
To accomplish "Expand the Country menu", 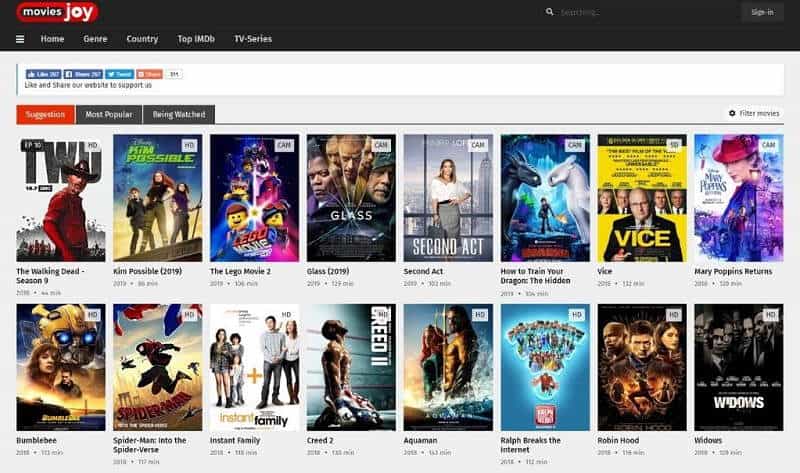I will pyautogui.click(x=142, y=39).
